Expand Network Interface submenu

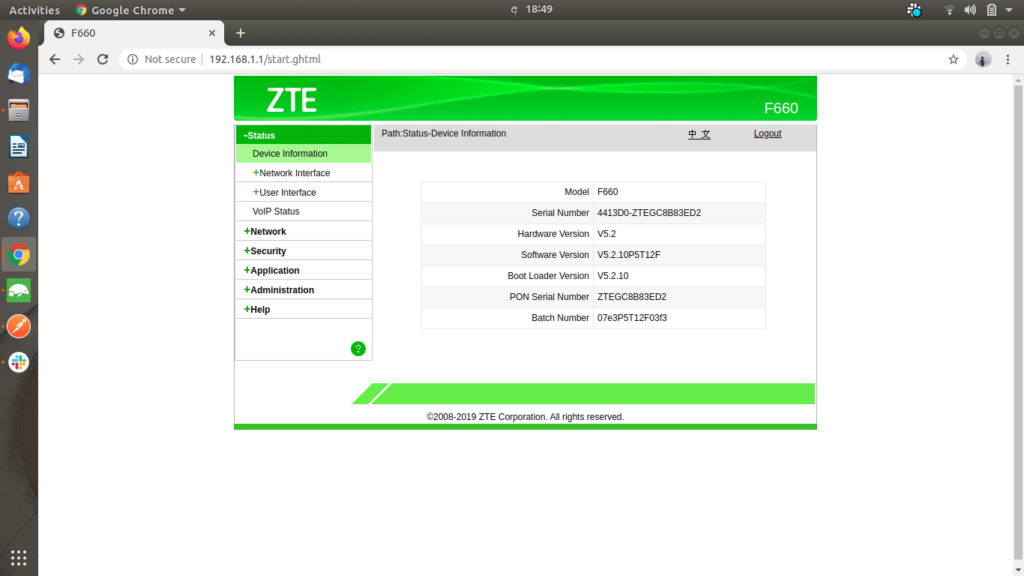pyautogui.click(x=293, y=173)
